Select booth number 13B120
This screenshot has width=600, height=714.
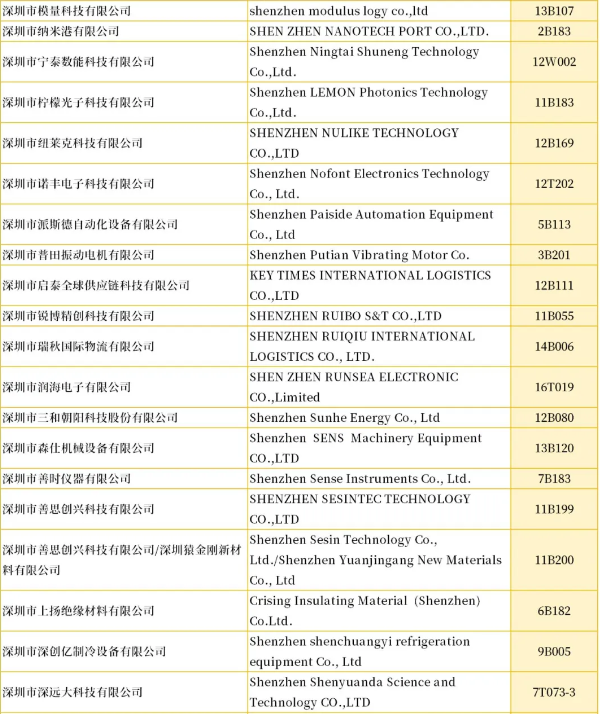pyautogui.click(x=554, y=448)
